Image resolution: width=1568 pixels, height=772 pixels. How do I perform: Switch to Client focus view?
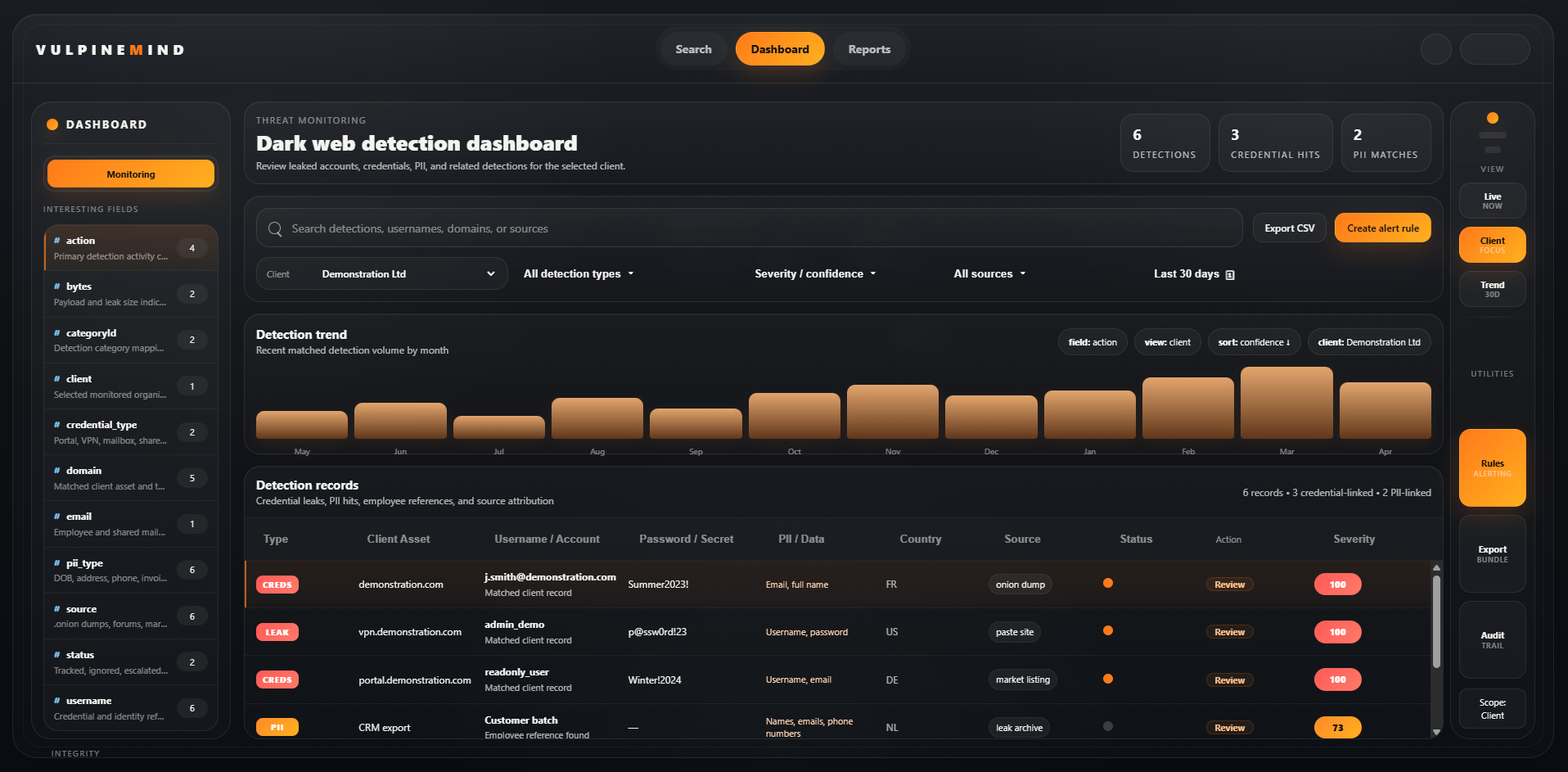click(x=1491, y=244)
